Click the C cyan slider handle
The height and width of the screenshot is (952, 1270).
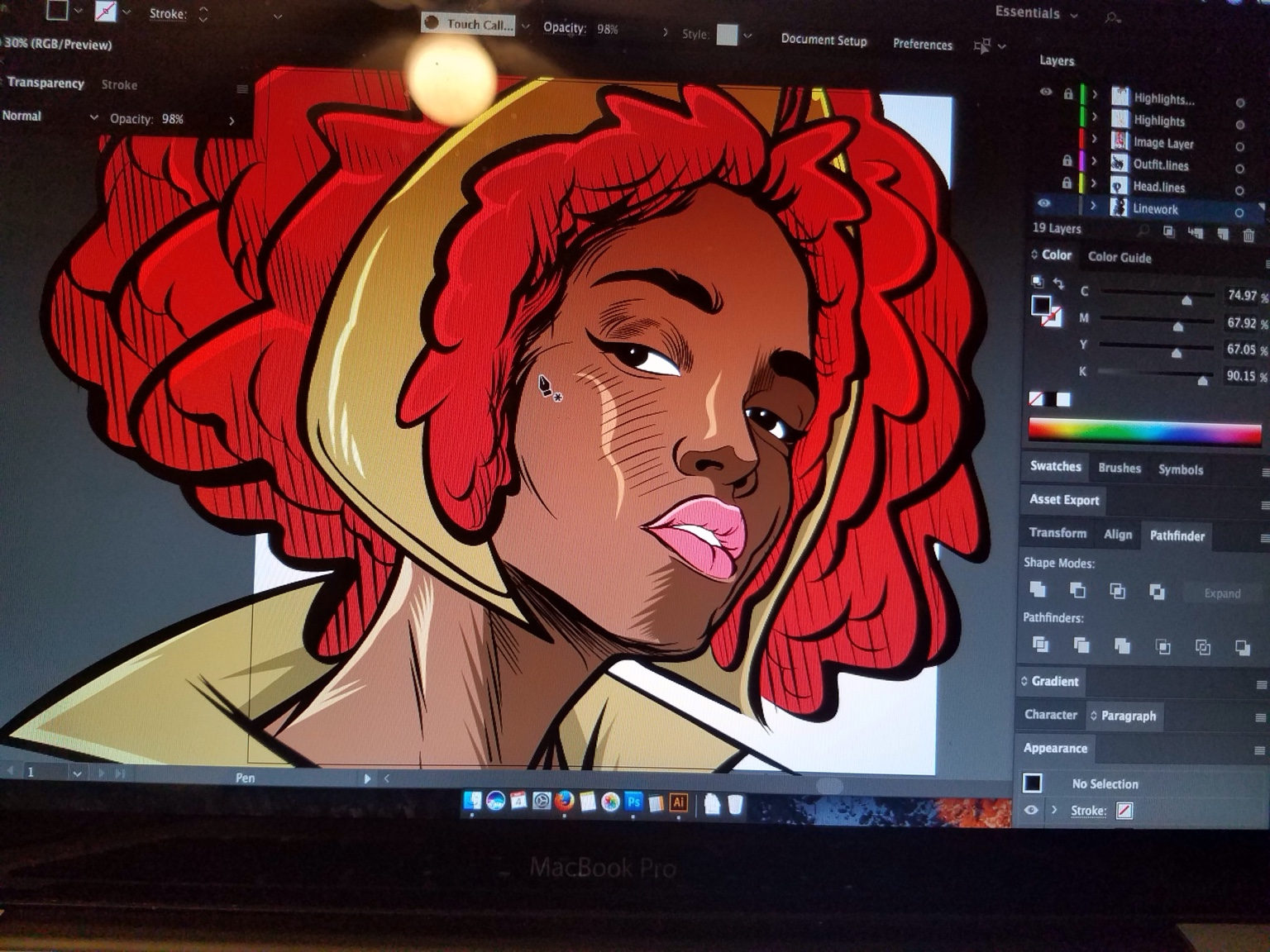tap(1186, 299)
